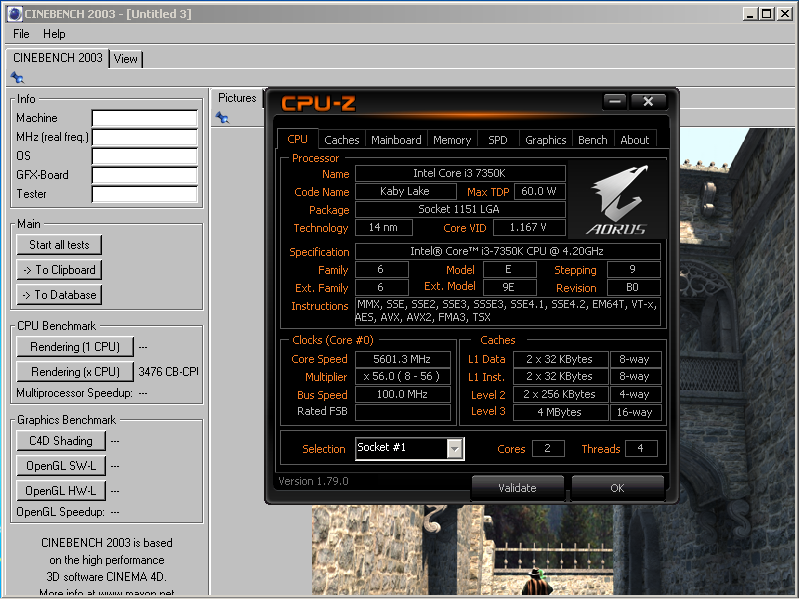Click the Intel Core i3 7350K name field
This screenshot has height=599, width=799.
pyautogui.click(x=460, y=173)
